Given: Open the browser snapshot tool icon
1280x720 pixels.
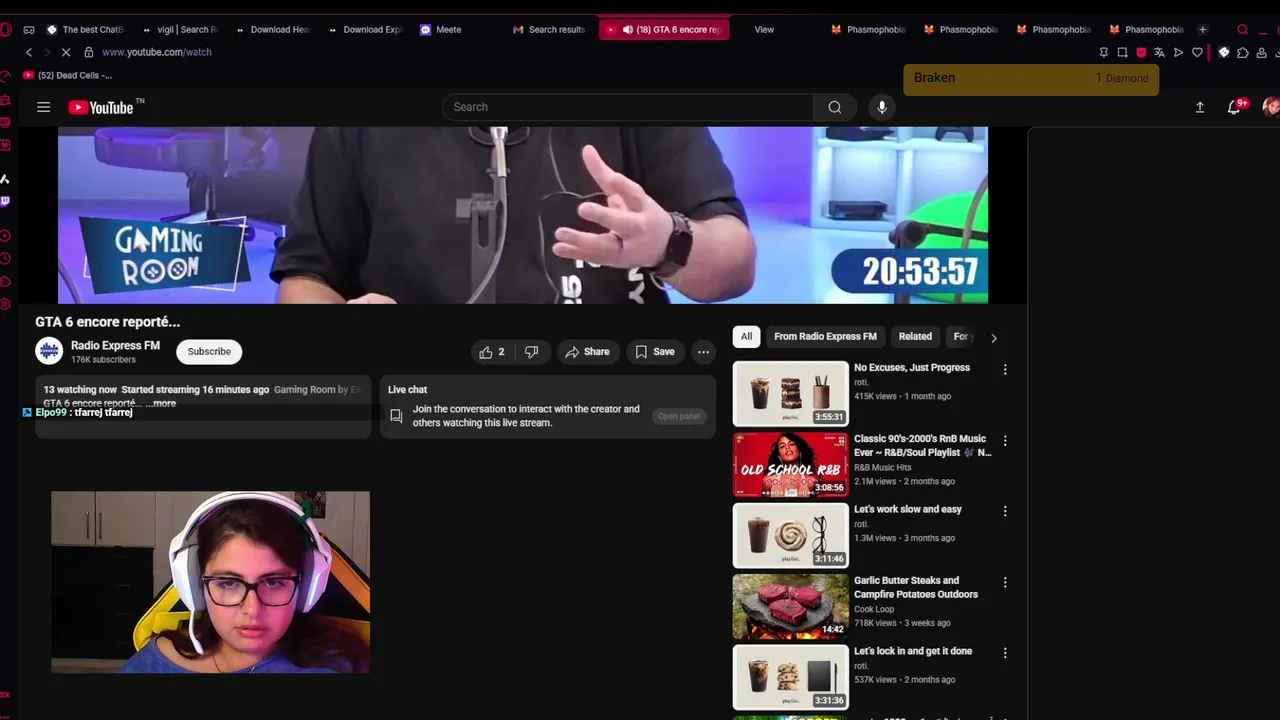Looking at the screenshot, I should [1122, 52].
